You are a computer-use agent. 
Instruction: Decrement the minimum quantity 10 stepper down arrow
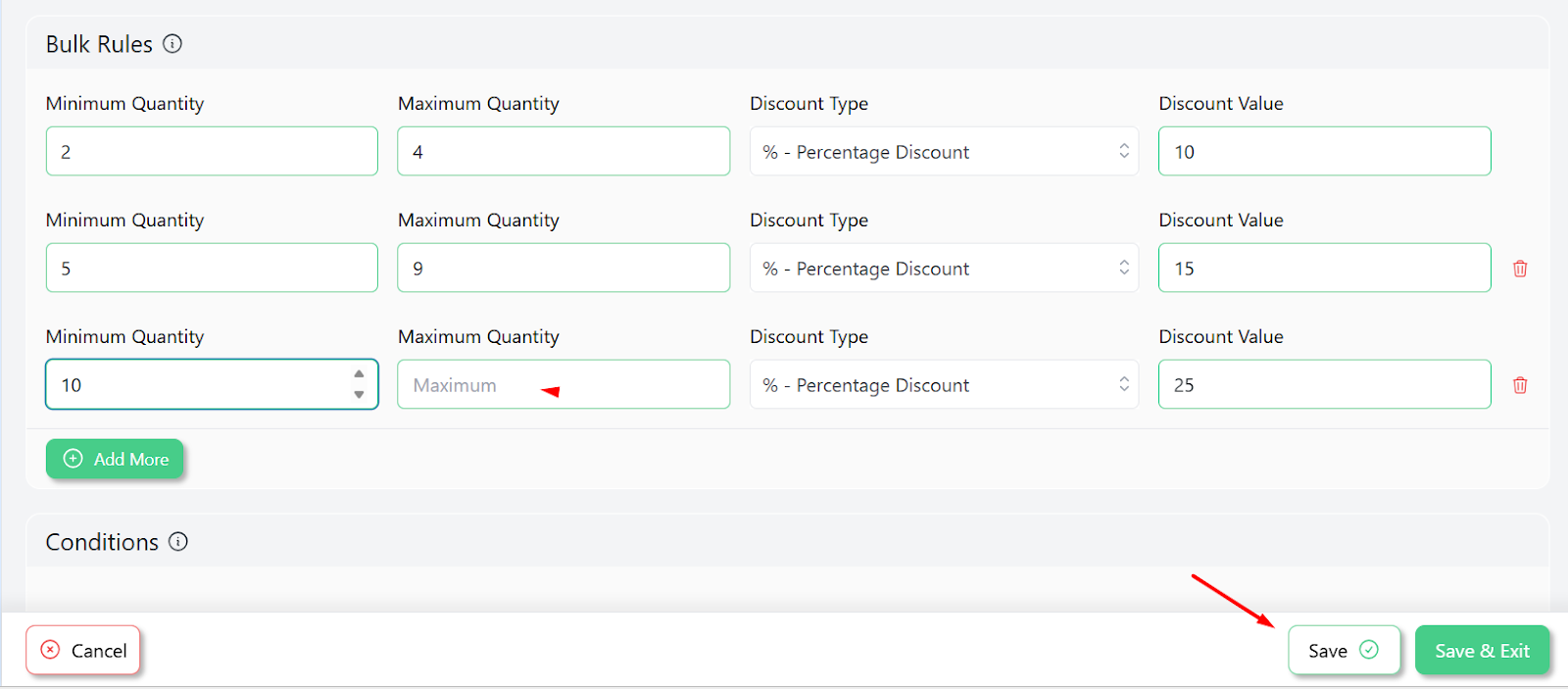coord(360,394)
